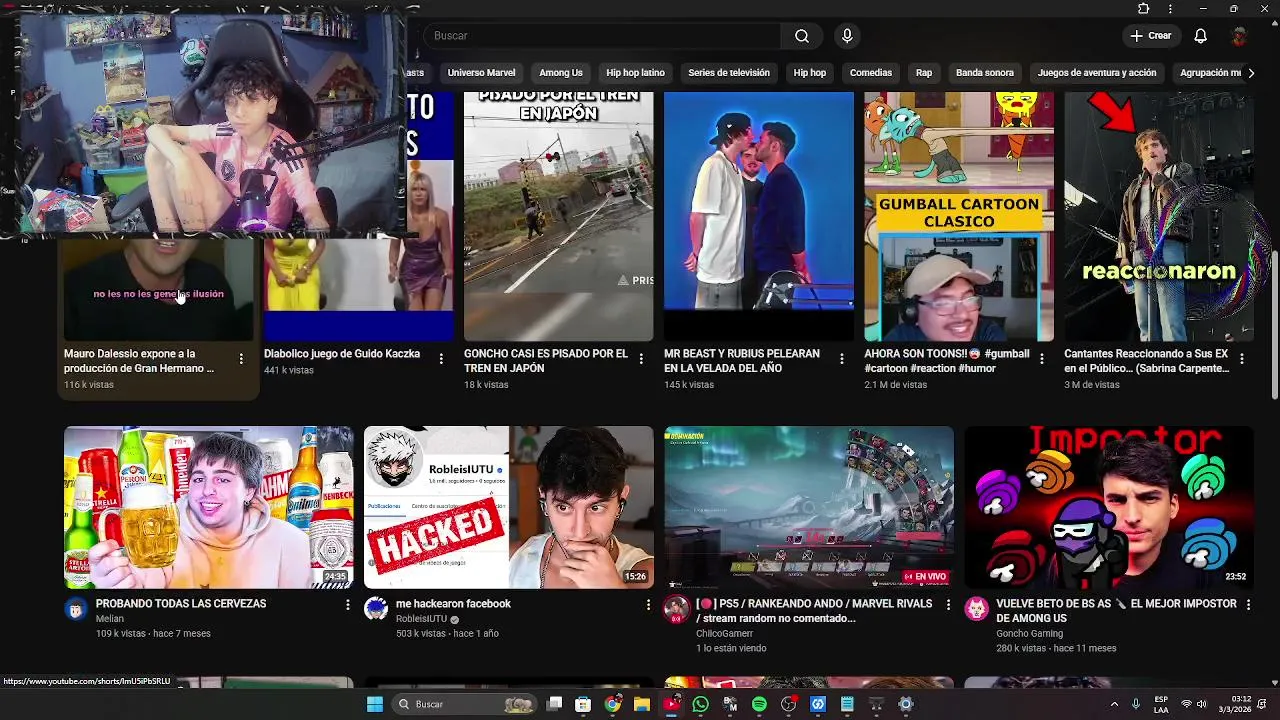Open Goncho Gaming channel avatar
This screenshot has height=720, width=1280.
pyautogui.click(x=976, y=609)
